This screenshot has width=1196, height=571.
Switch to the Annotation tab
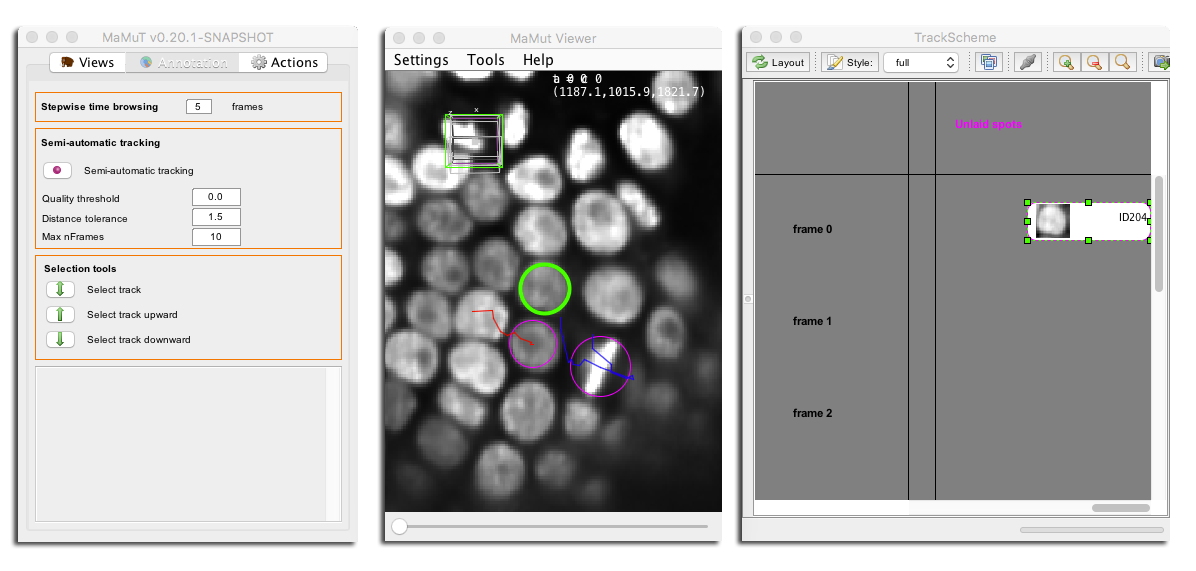coord(182,63)
